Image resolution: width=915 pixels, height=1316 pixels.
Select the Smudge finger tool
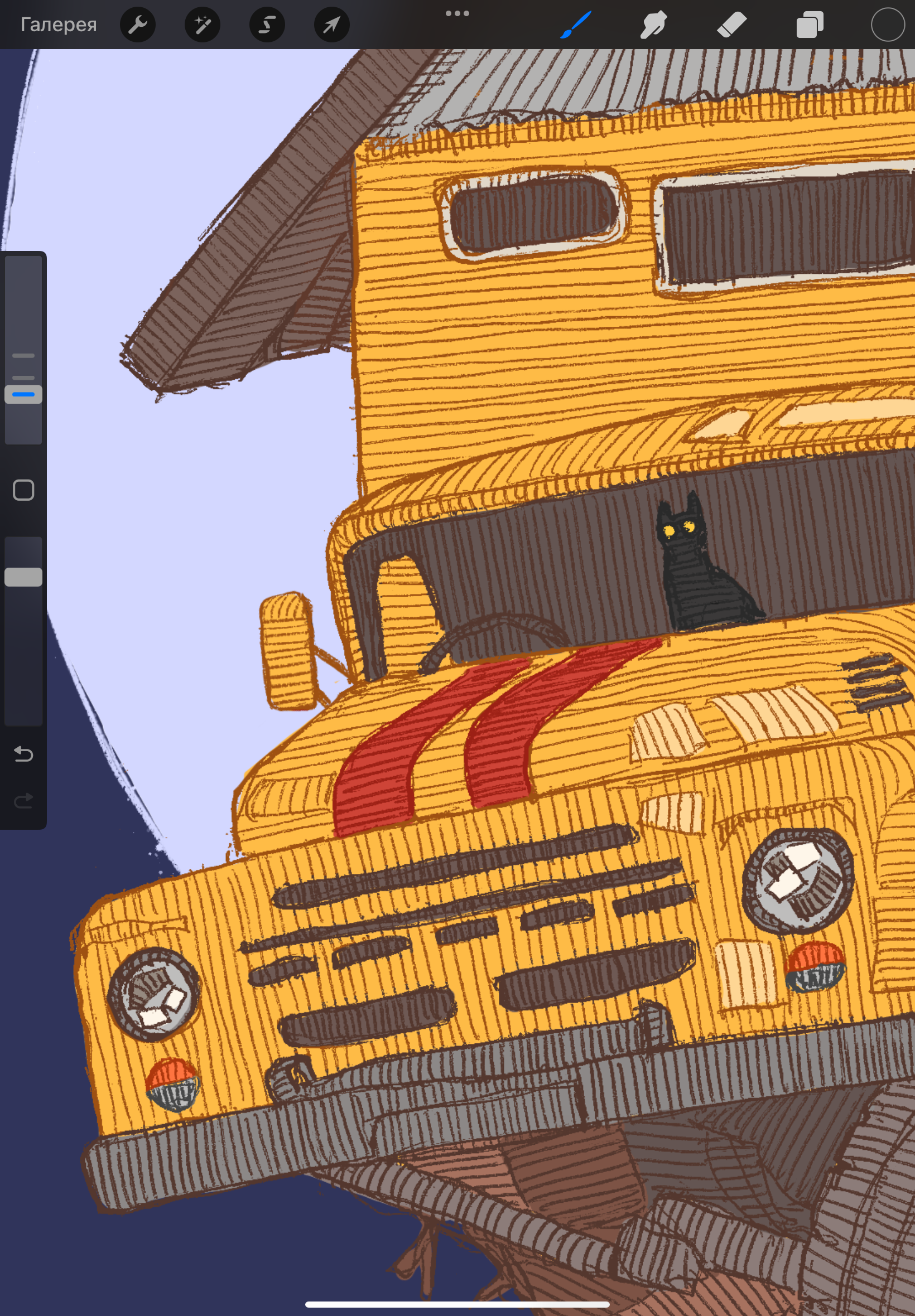[x=653, y=25]
